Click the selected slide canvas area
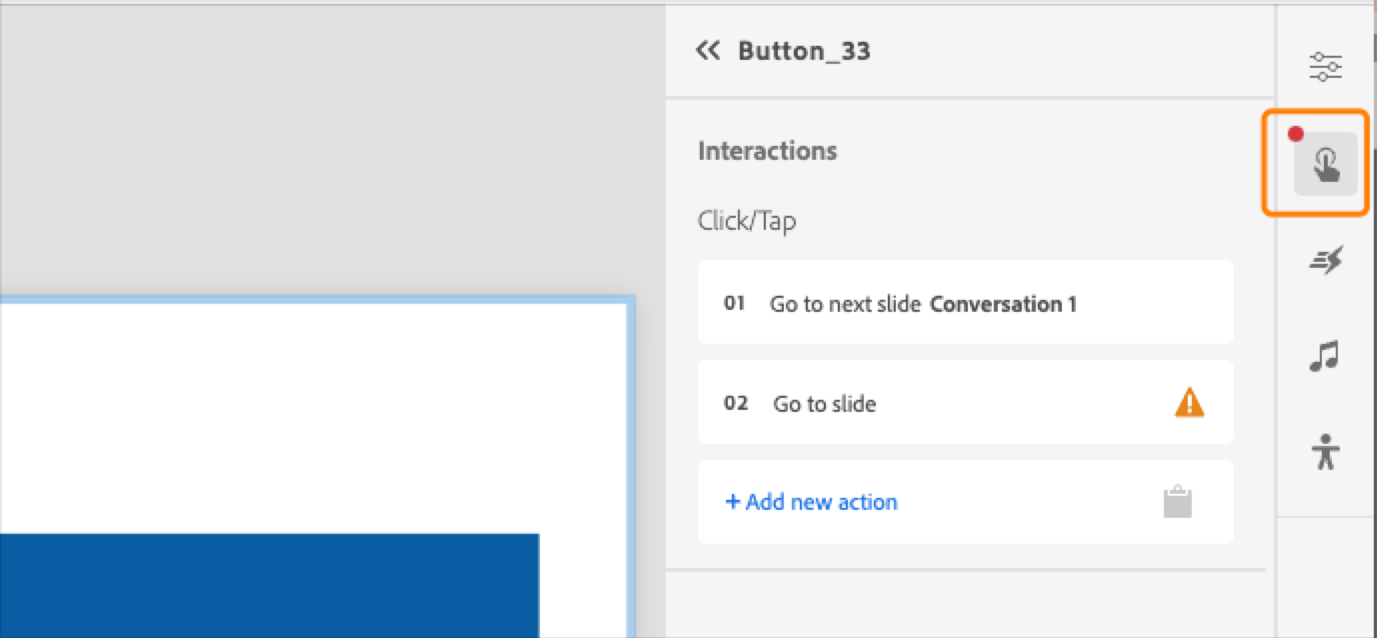This screenshot has height=638, width=1377. tap(300, 420)
